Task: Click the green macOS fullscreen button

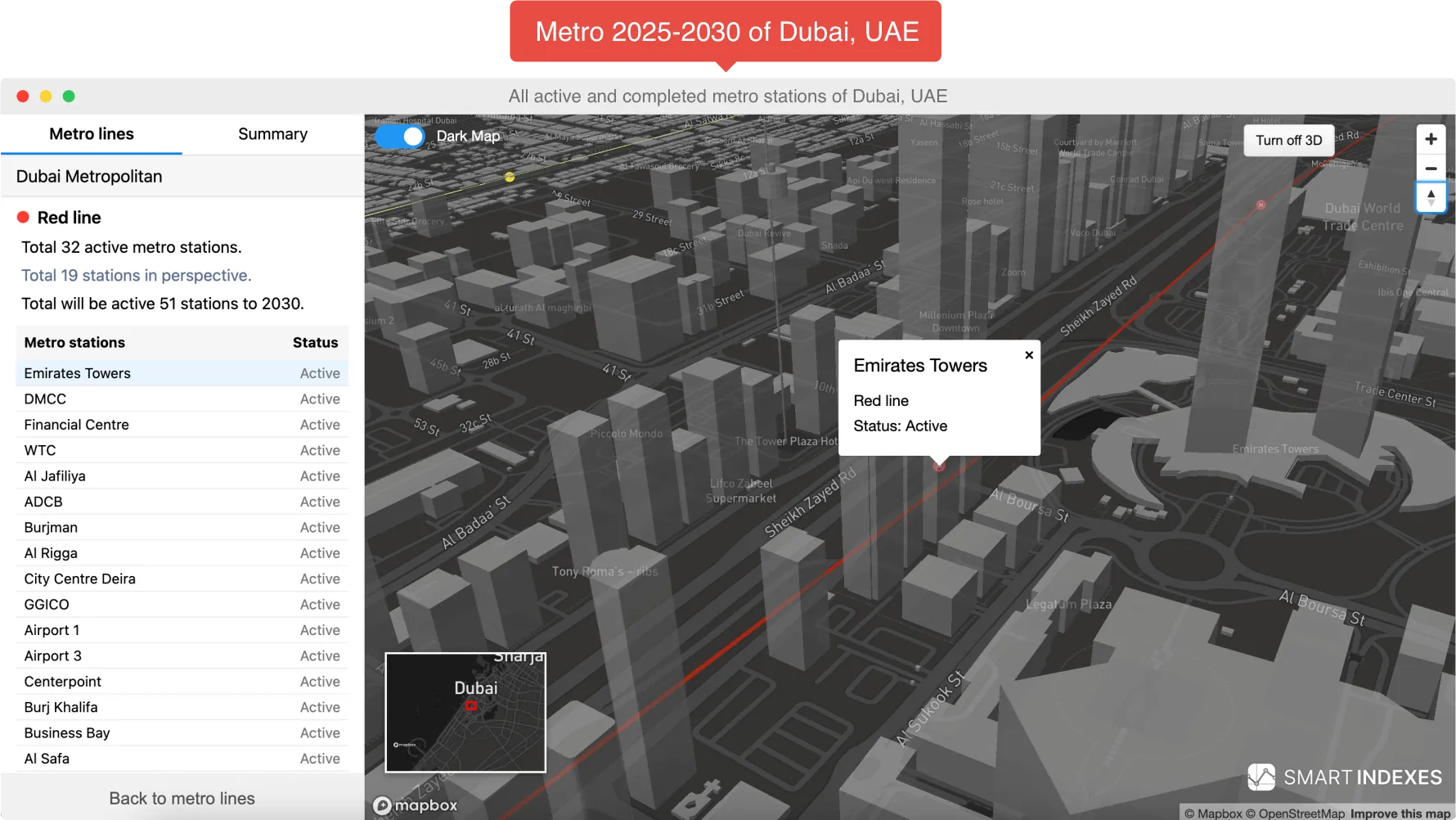Action: [x=69, y=97]
